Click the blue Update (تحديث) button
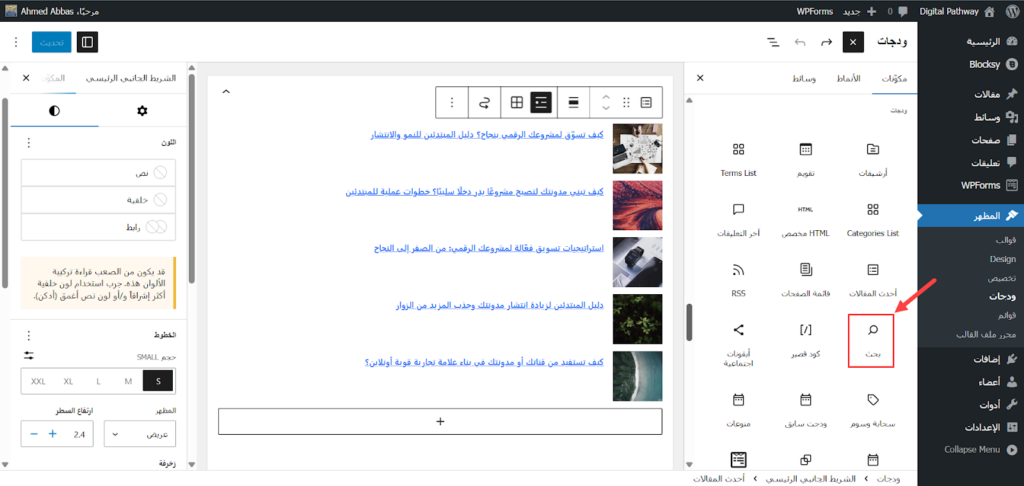 click(51, 42)
